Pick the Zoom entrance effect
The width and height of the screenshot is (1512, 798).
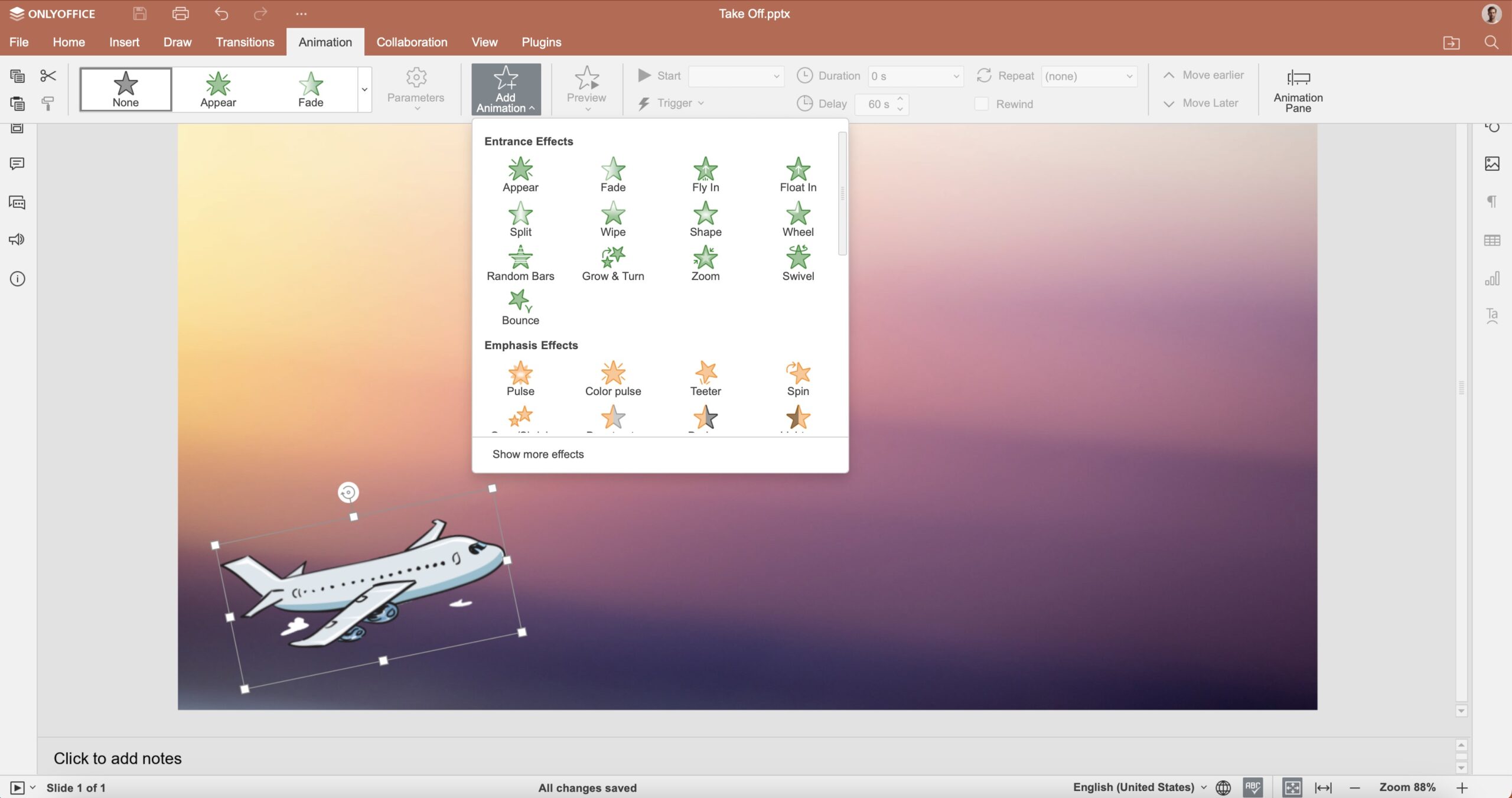(x=705, y=263)
